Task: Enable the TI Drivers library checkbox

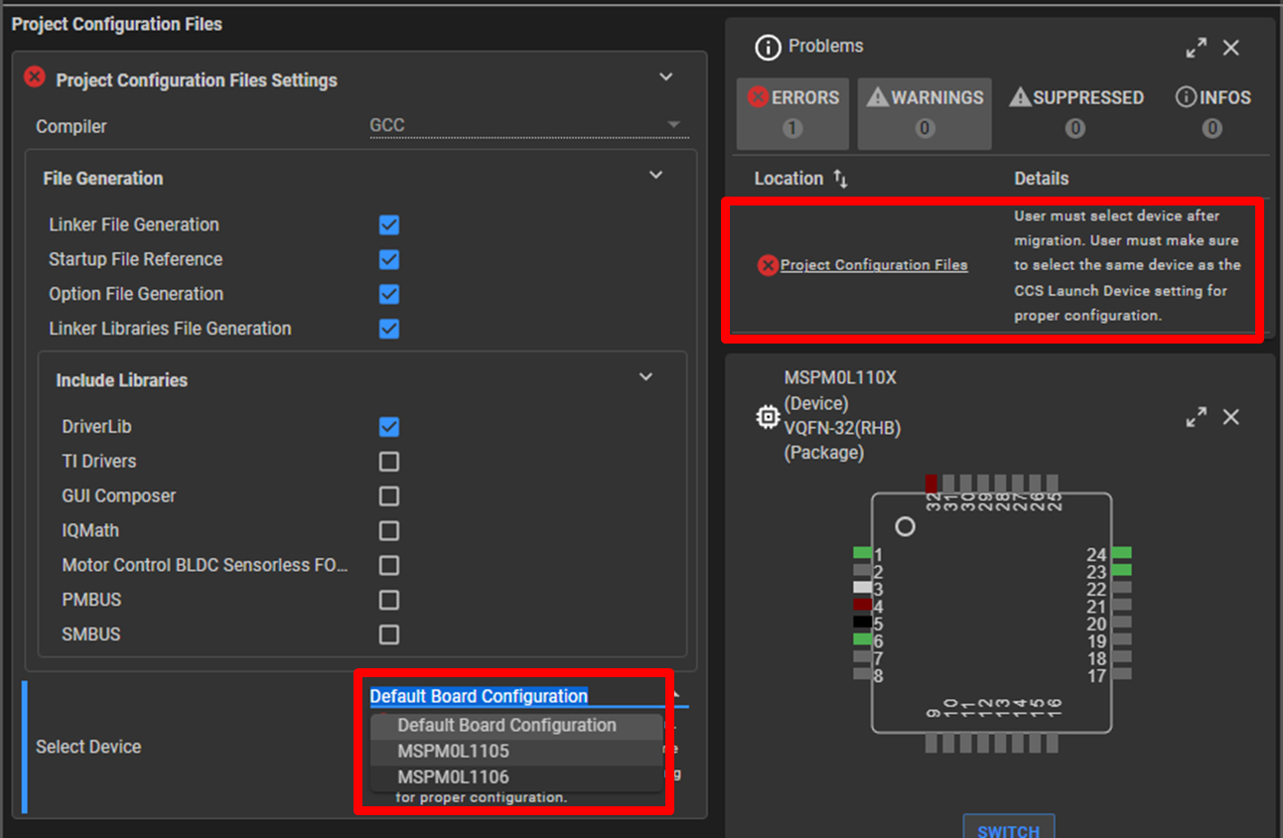Action: click(389, 461)
